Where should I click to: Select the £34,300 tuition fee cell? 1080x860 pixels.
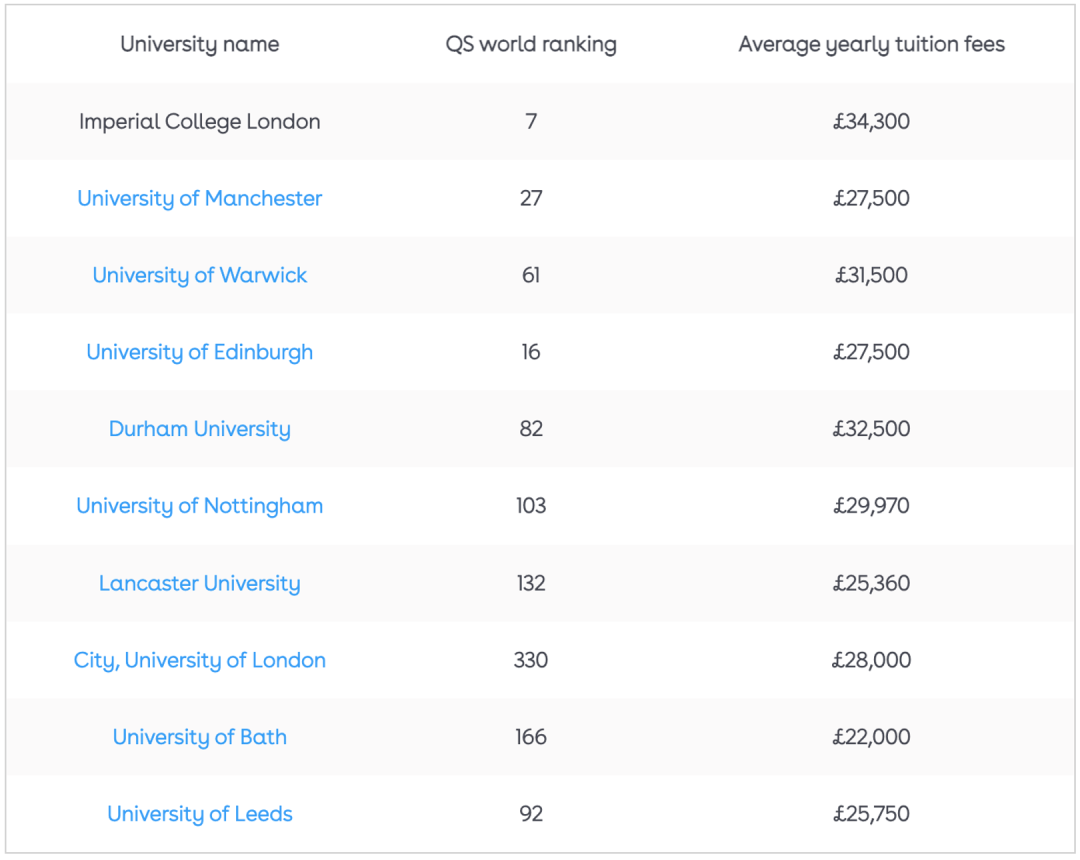pos(871,122)
